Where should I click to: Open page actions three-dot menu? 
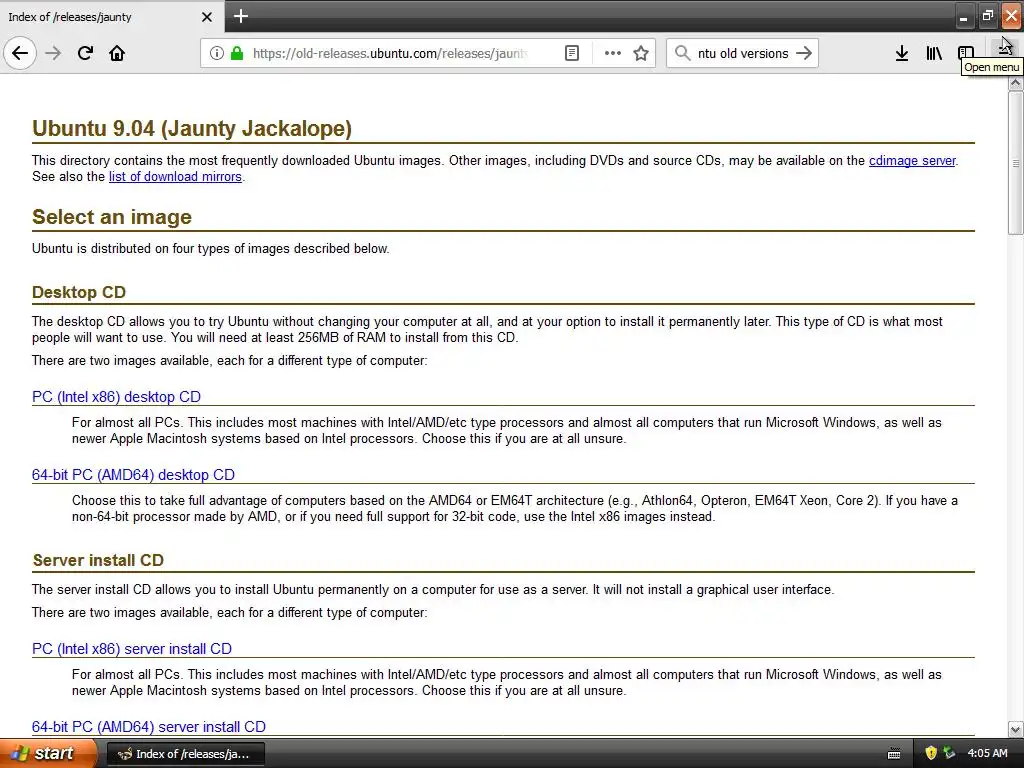point(613,53)
